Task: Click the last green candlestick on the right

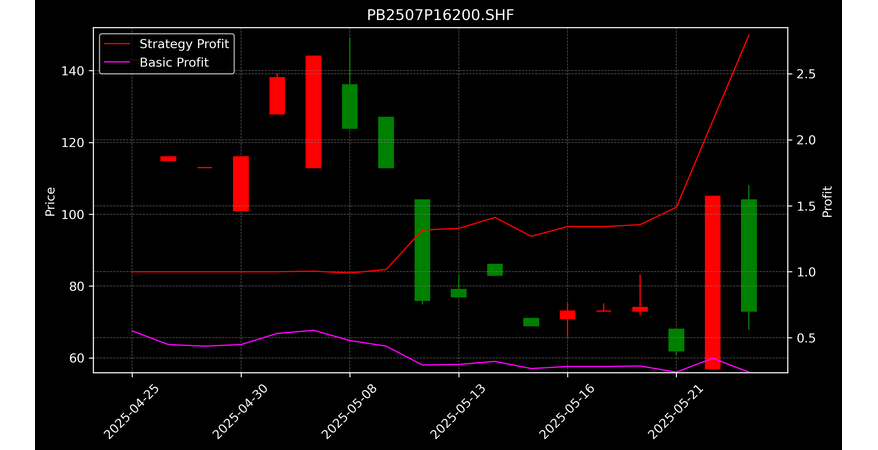Action: (x=749, y=255)
